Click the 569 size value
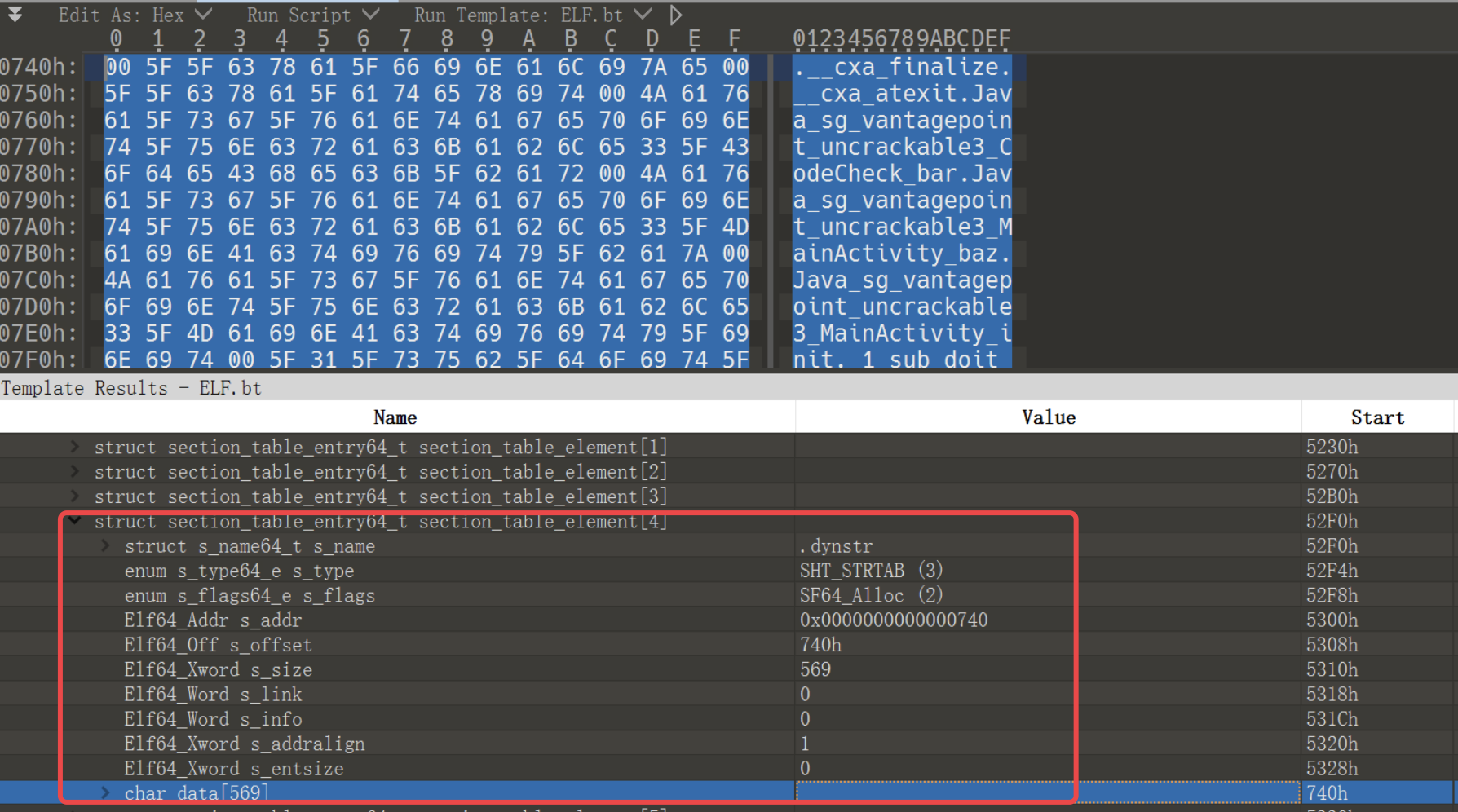Viewport: 1458px width, 812px height. coord(815,669)
